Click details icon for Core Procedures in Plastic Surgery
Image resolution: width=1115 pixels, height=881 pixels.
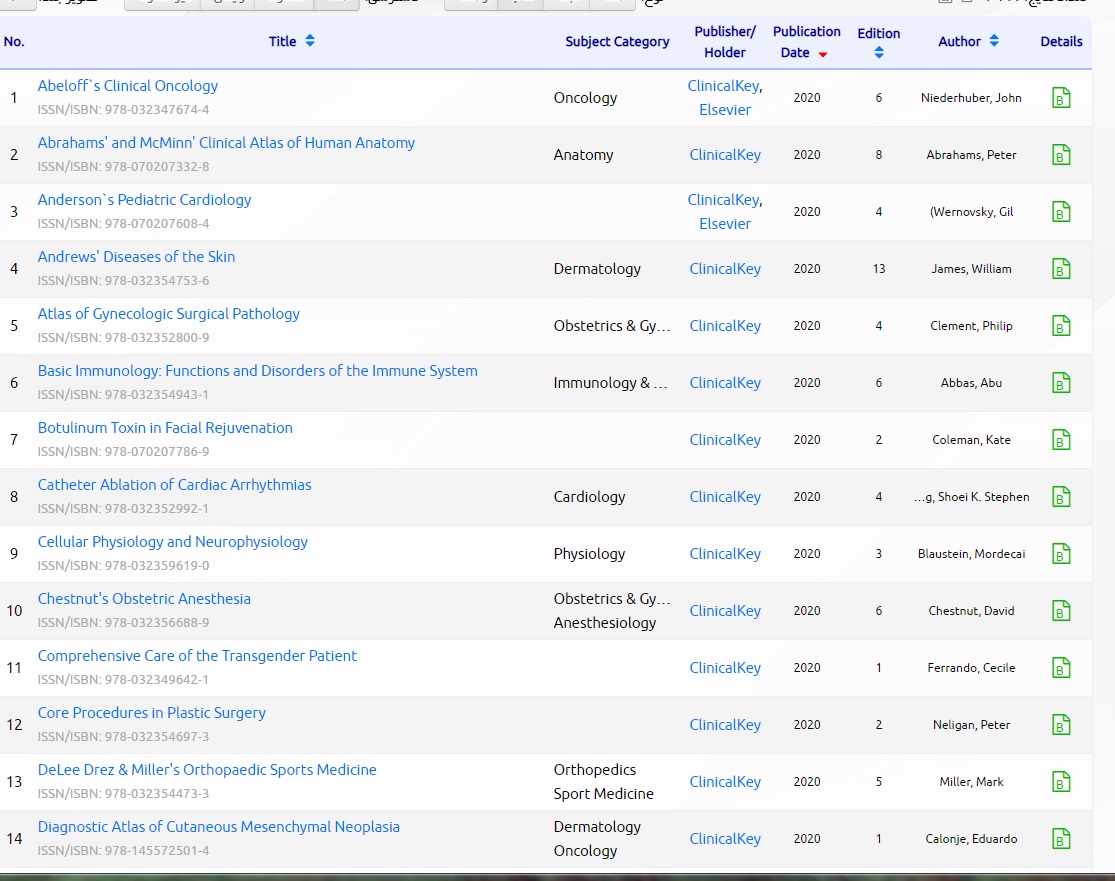point(1061,725)
